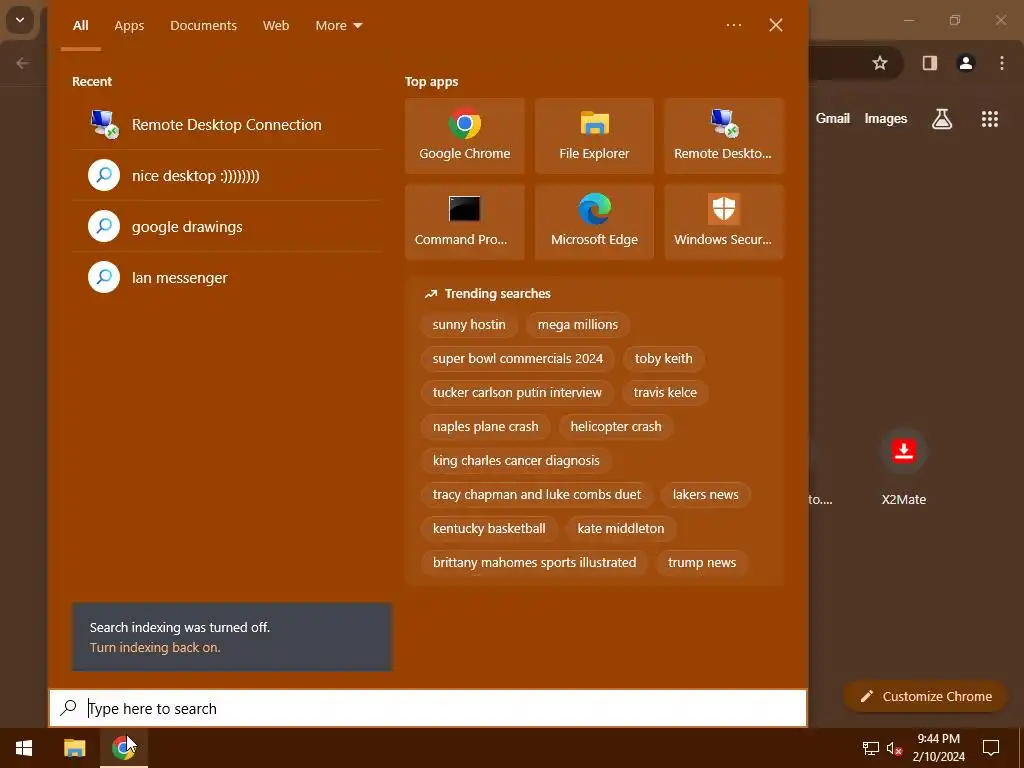Open Google Chrome from Top apps
The height and width of the screenshot is (768, 1024).
464,136
